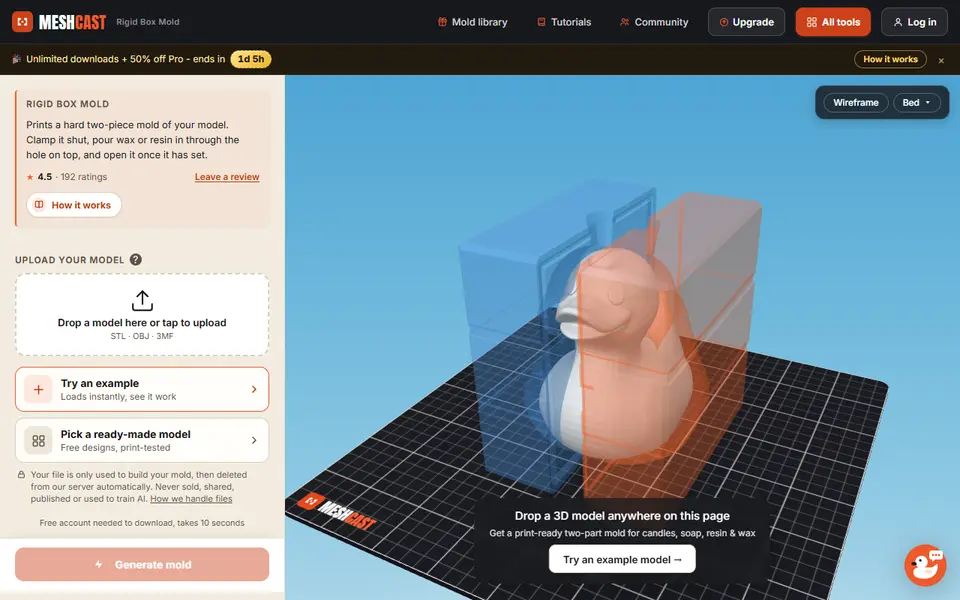Click 'Free account needed to download' note
Screen dimensions: 960x600
pos(142,523)
